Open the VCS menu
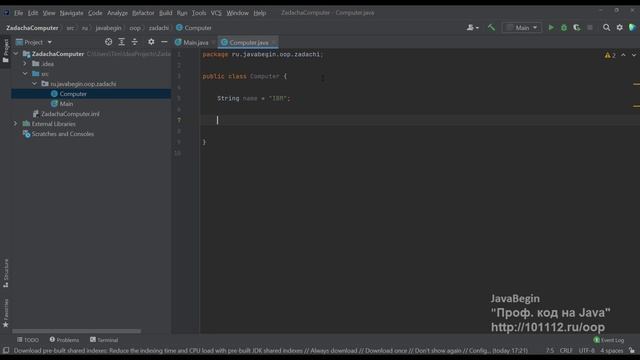 216,13
